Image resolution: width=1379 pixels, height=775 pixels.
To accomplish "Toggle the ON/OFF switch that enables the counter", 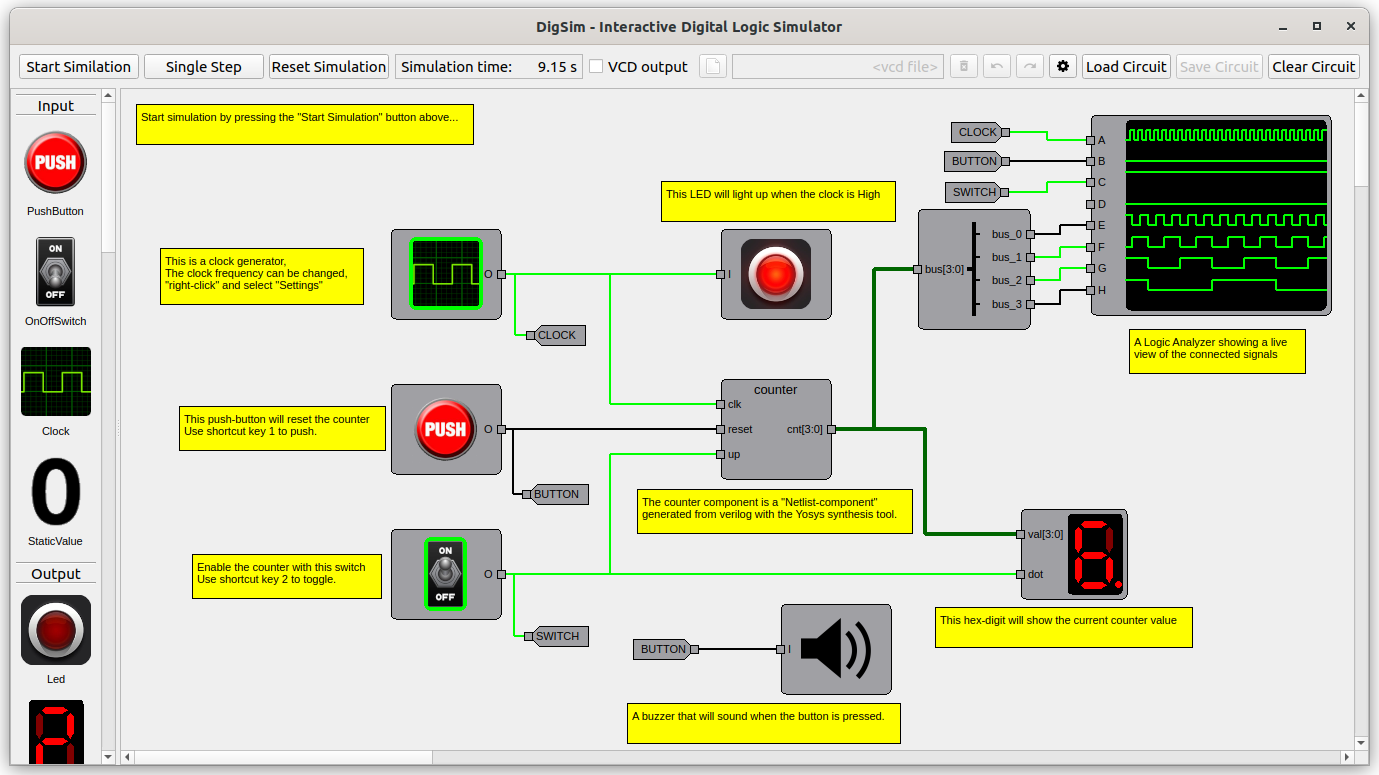I will tap(446, 574).
